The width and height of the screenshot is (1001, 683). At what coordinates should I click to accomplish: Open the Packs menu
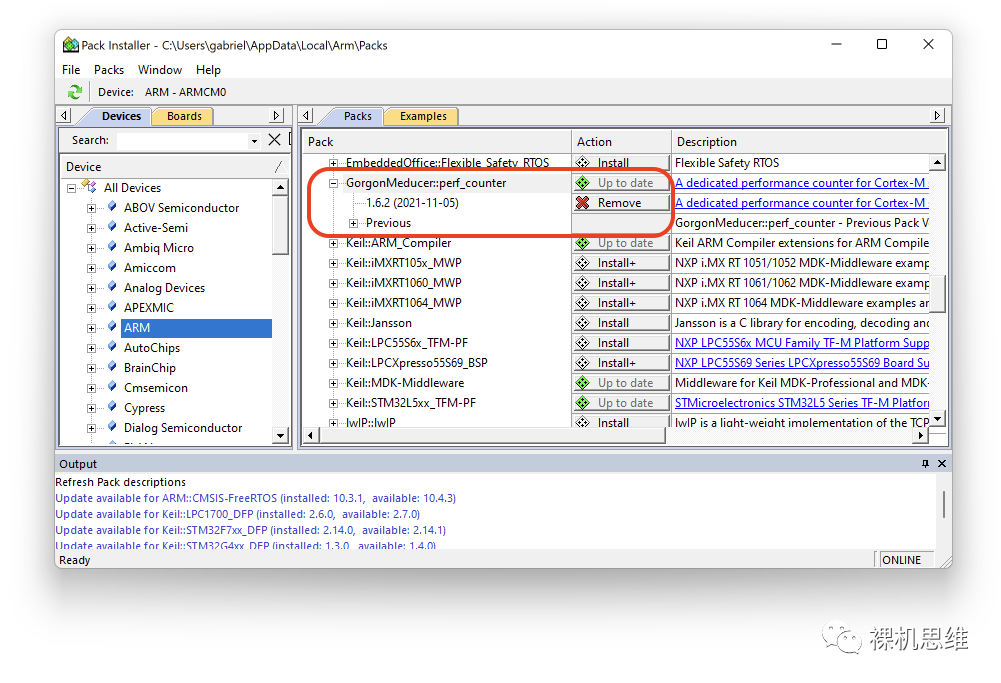(109, 70)
